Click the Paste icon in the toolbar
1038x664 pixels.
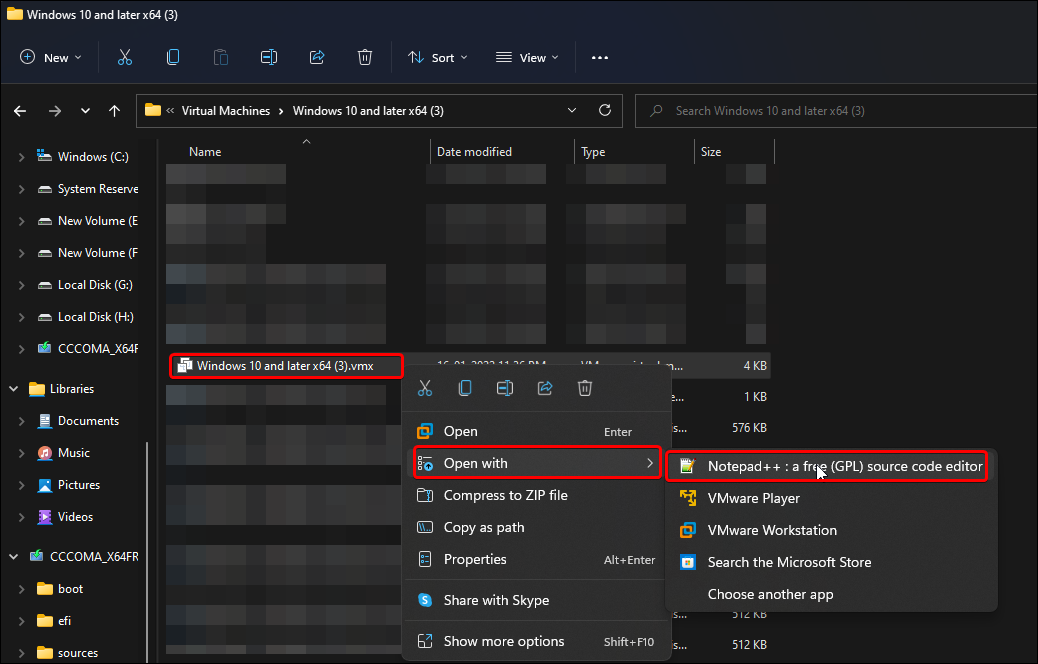click(220, 57)
